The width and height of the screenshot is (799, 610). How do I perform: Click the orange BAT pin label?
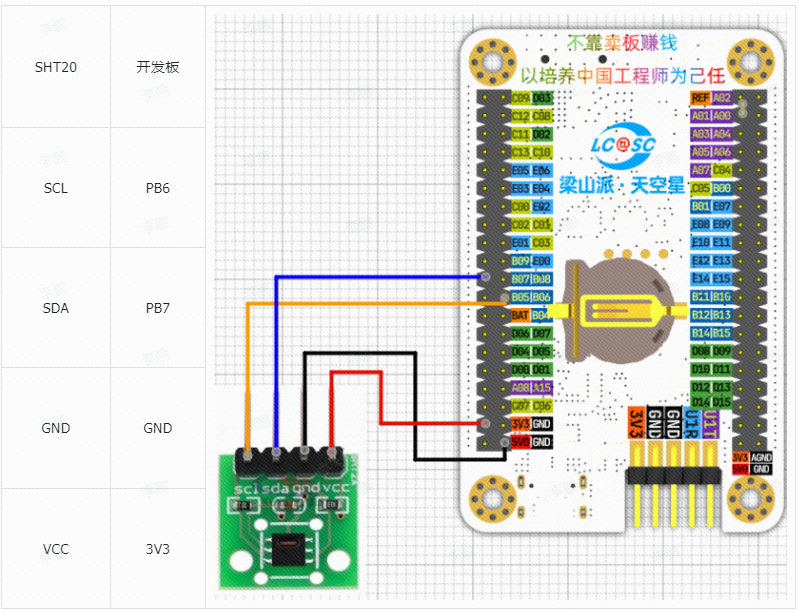[x=520, y=315]
